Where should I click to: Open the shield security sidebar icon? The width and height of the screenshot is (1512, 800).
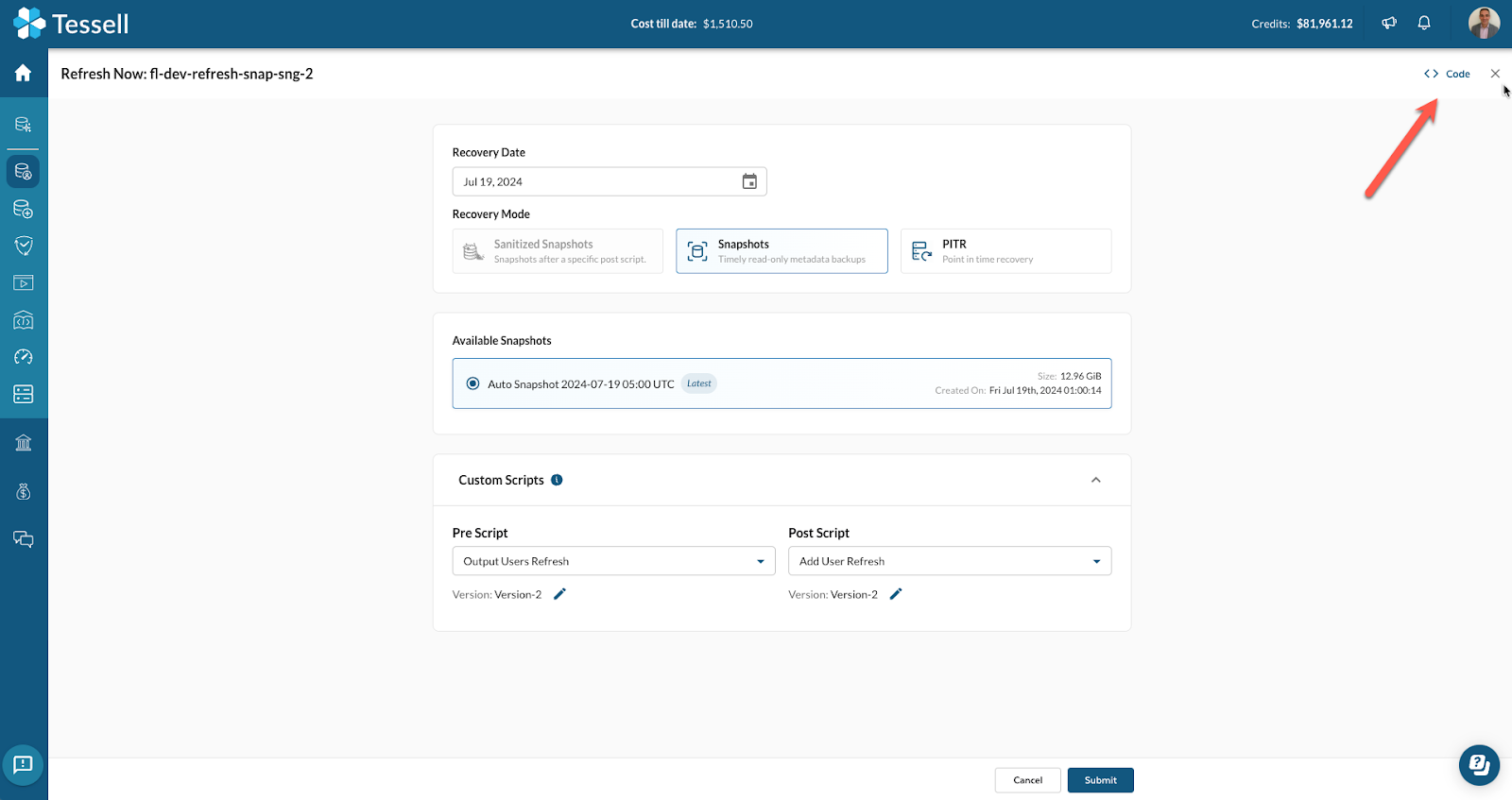coord(24,246)
